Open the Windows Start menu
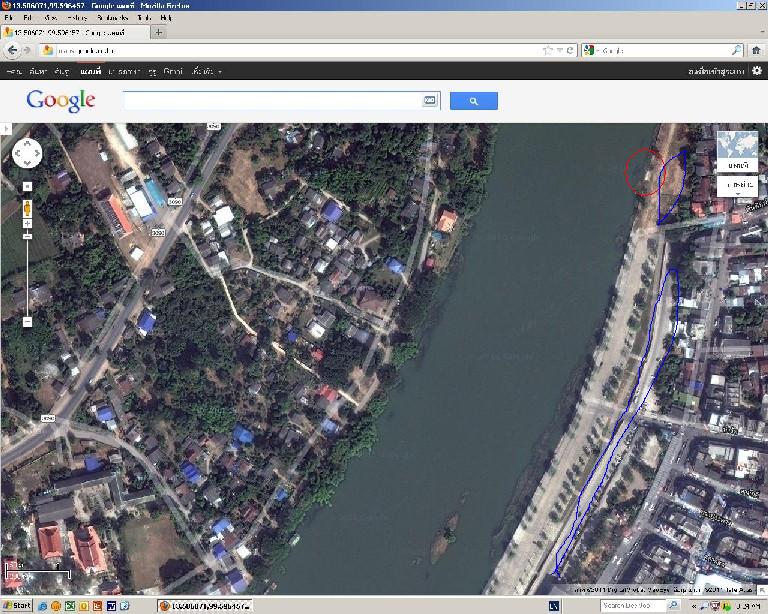Image resolution: width=768 pixels, height=614 pixels. click(18, 606)
